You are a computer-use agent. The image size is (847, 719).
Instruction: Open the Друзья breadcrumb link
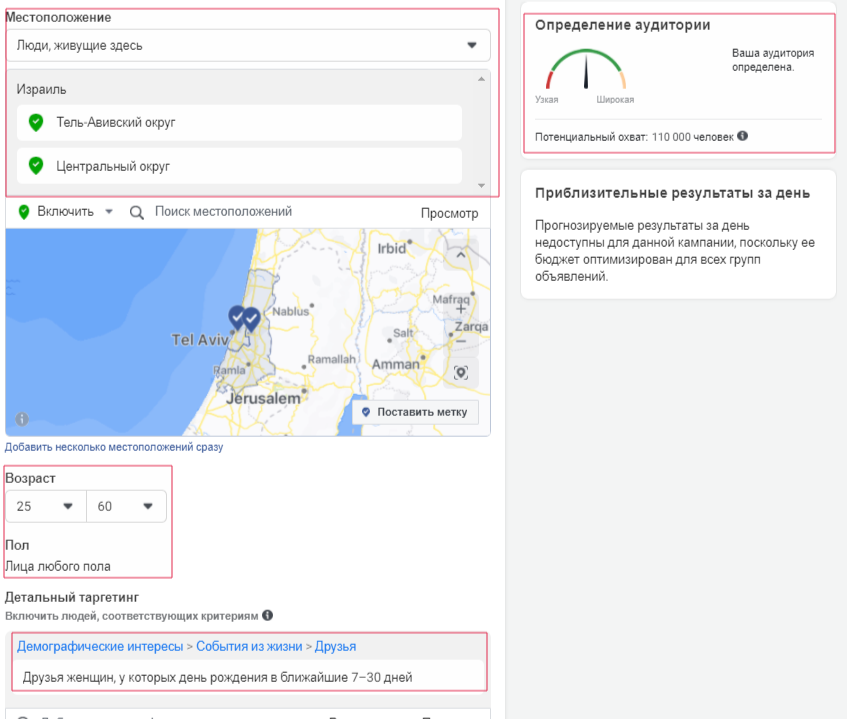[x=335, y=647]
